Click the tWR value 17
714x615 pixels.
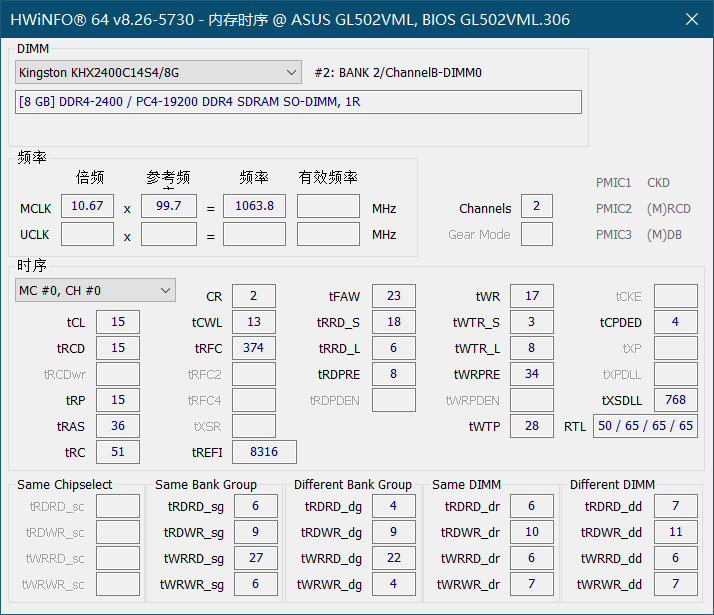(532, 296)
